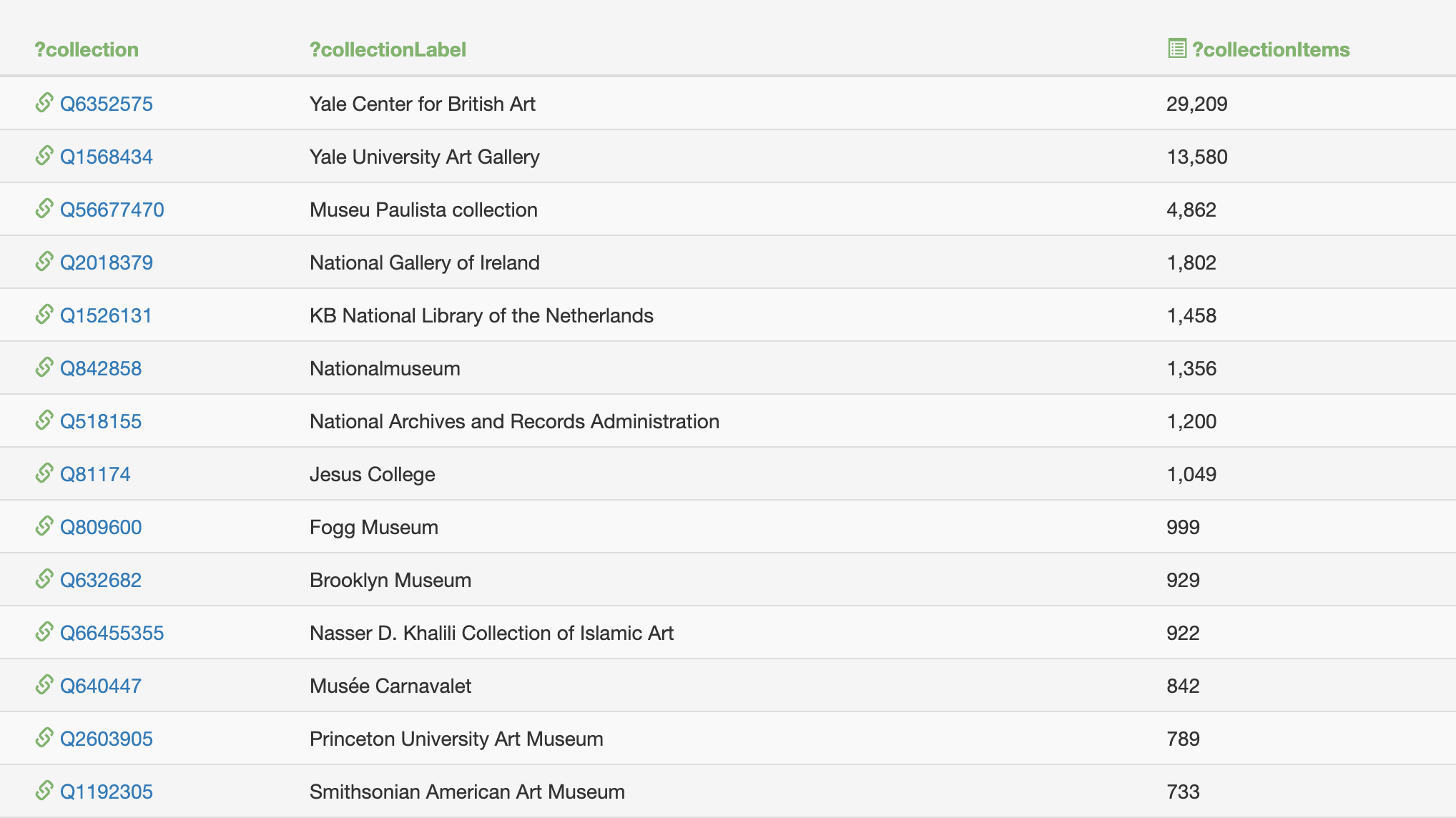Open the Q518155 entity link
The height and width of the screenshot is (818, 1456).
[101, 421]
